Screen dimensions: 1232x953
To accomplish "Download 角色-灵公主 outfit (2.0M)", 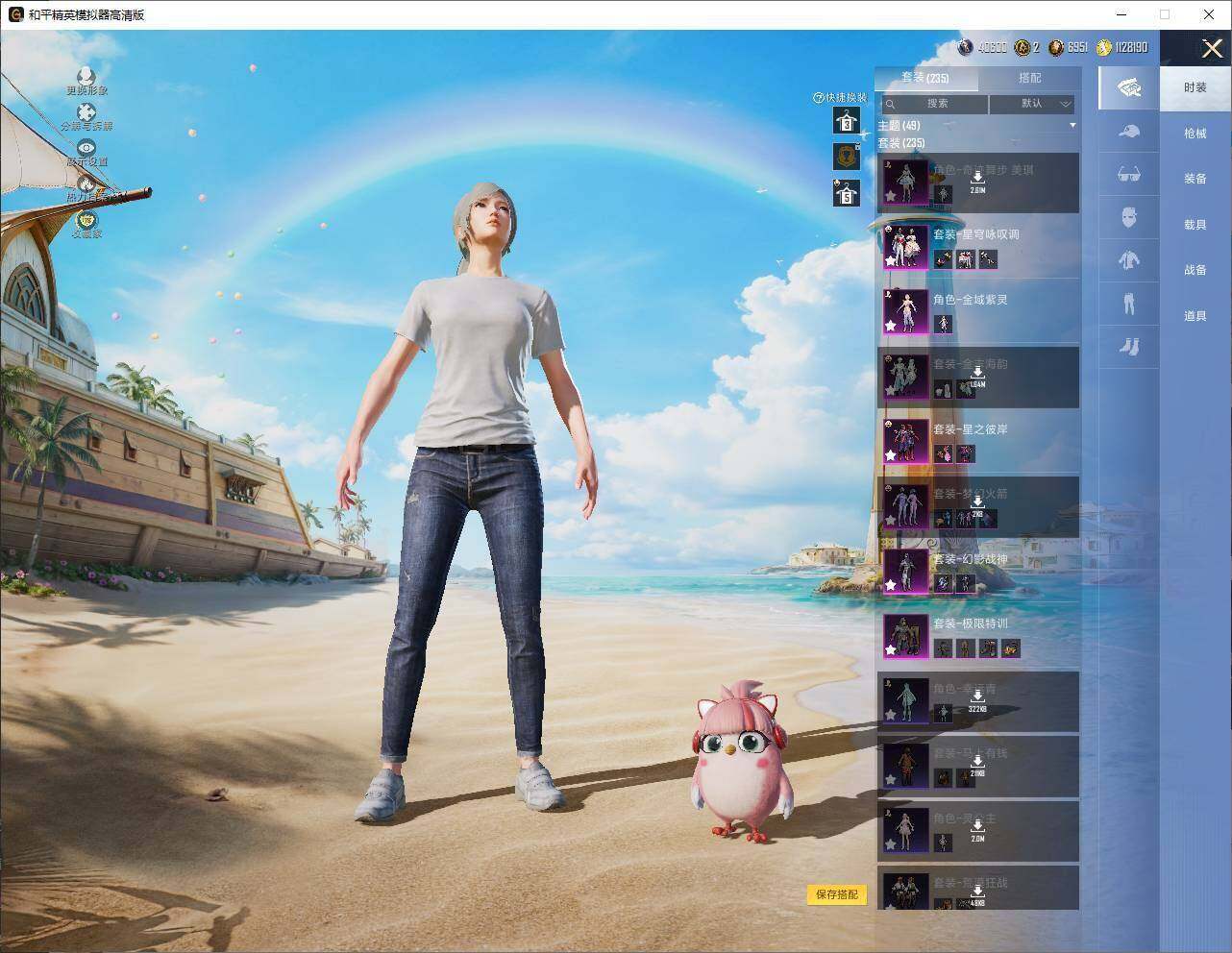I will click(x=977, y=831).
